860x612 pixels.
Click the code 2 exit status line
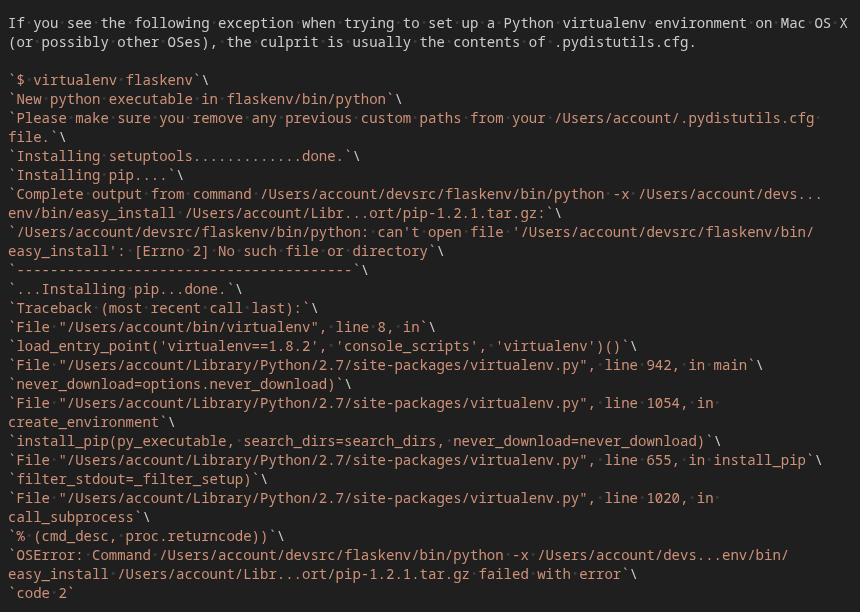pos(38,593)
